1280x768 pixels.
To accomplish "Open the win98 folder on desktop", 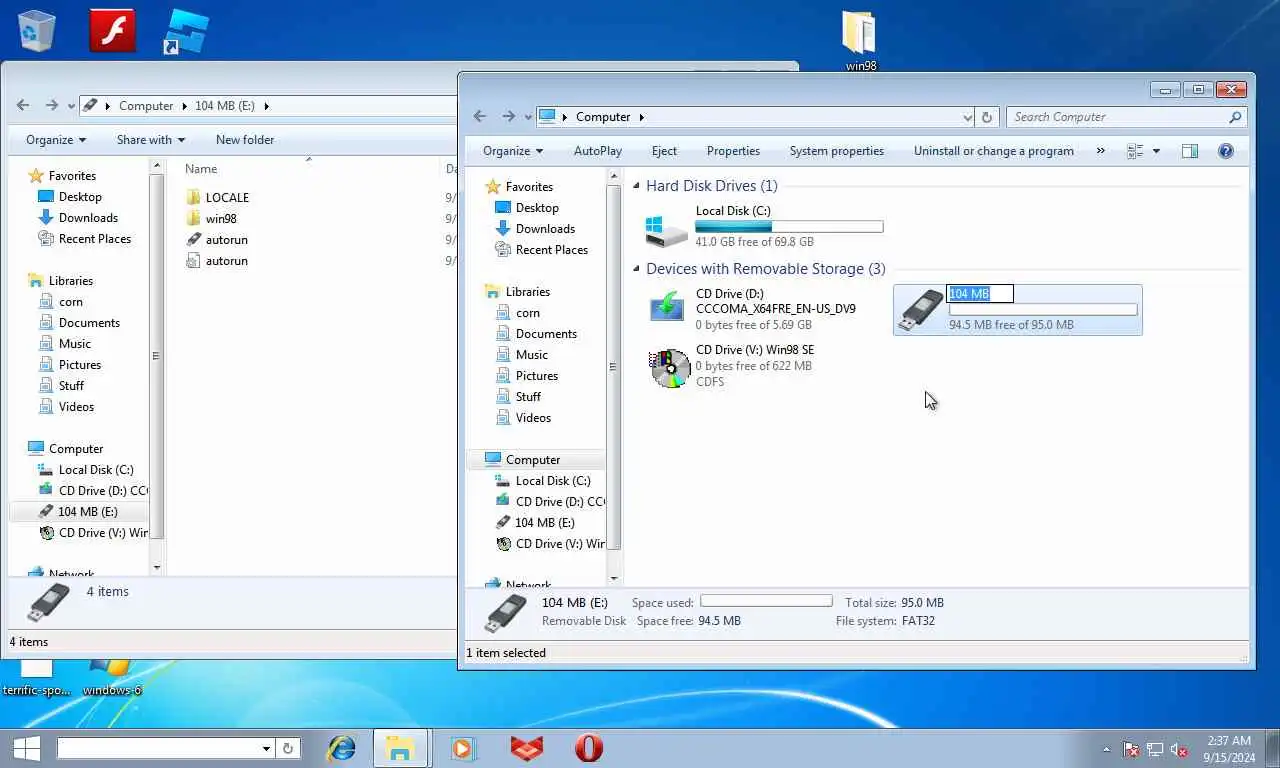I will [860, 40].
